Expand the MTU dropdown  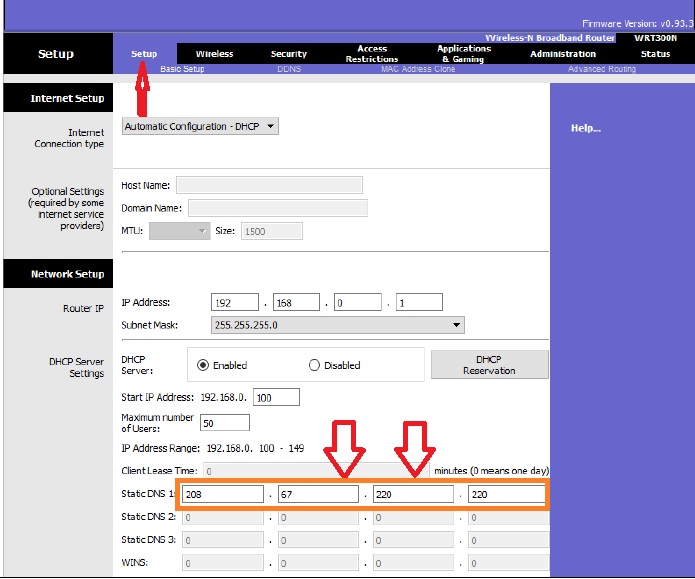tap(180, 231)
